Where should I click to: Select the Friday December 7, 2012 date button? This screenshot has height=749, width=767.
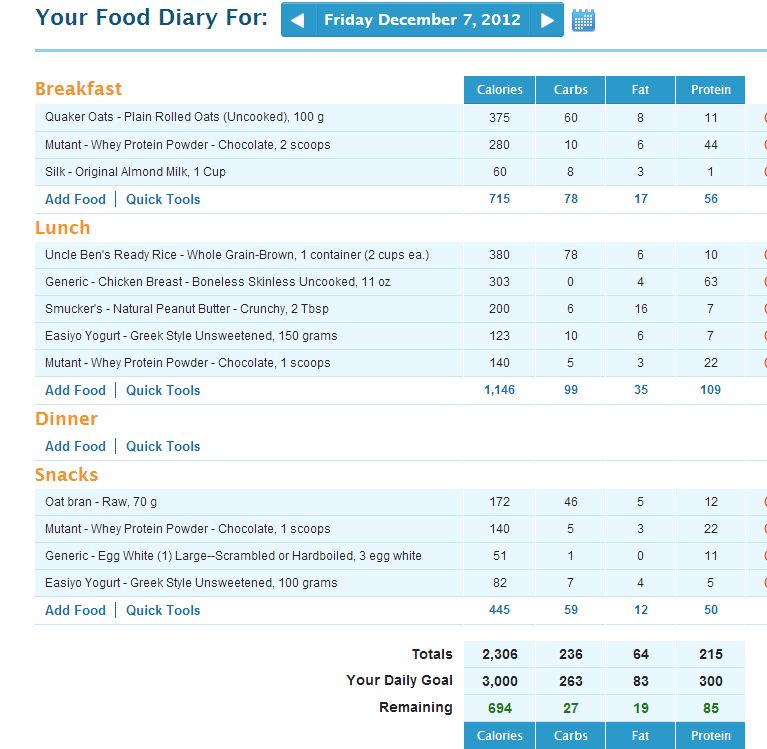coord(422,20)
